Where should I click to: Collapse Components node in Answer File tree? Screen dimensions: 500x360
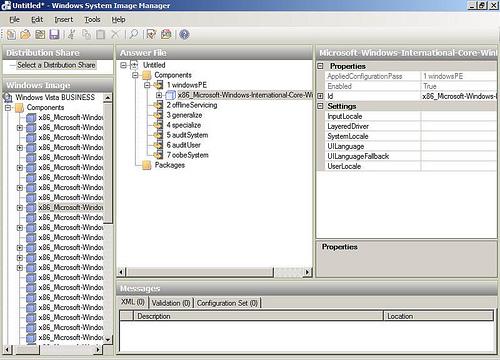(135, 75)
